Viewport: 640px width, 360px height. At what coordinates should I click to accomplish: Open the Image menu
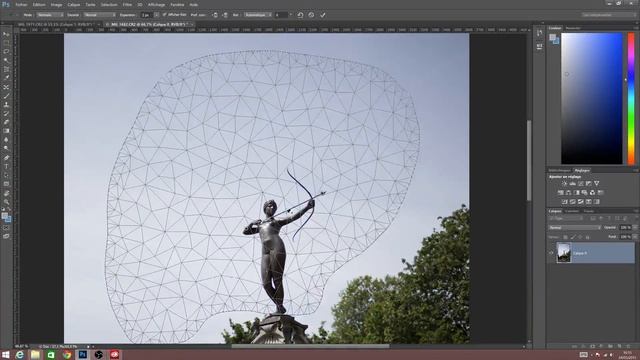coord(56,4)
